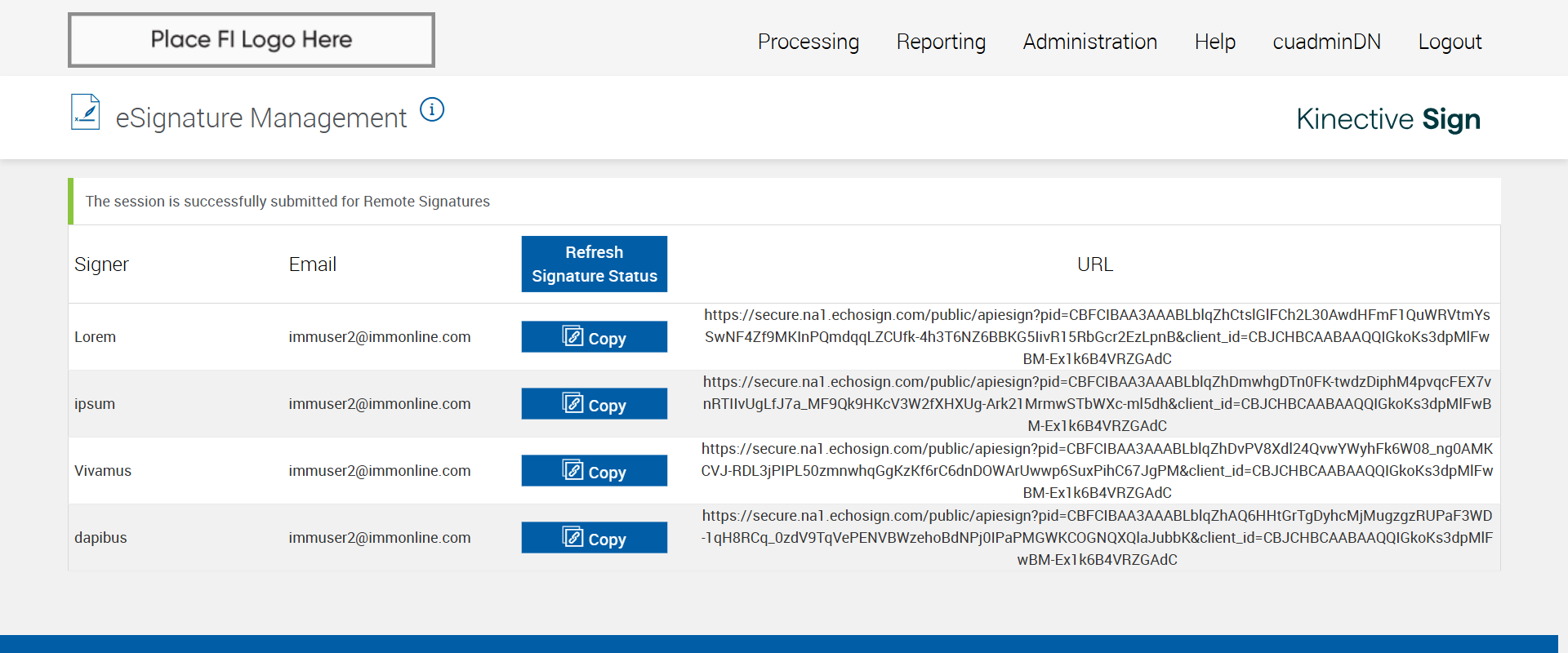Viewport: 1568px width, 653px height.
Task: Click the copy icon in ipsum's row
Action: (572, 403)
